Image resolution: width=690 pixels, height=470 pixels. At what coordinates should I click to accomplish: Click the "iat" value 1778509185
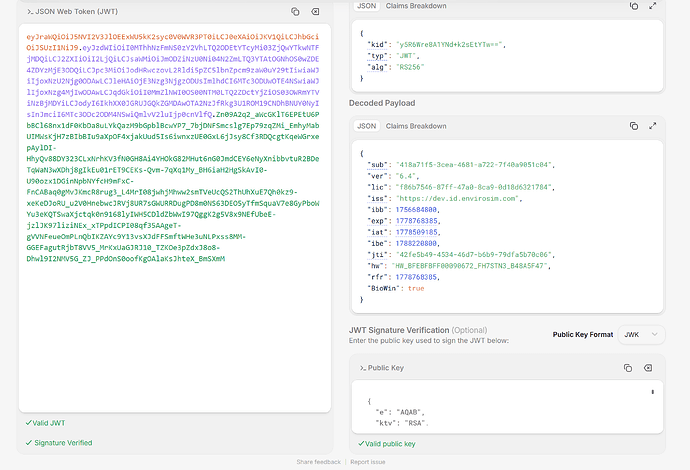(416, 232)
